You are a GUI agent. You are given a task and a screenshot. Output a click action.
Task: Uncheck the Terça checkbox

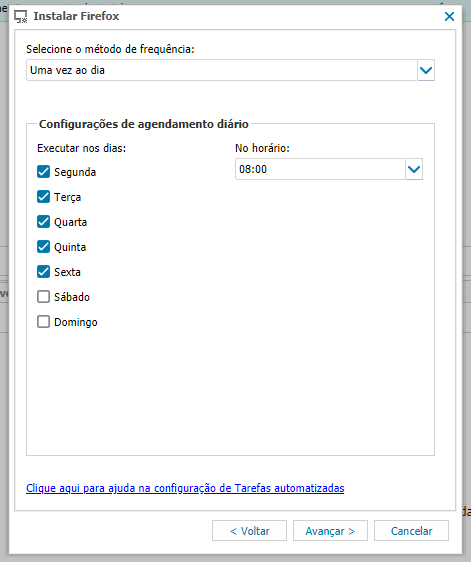point(43,197)
